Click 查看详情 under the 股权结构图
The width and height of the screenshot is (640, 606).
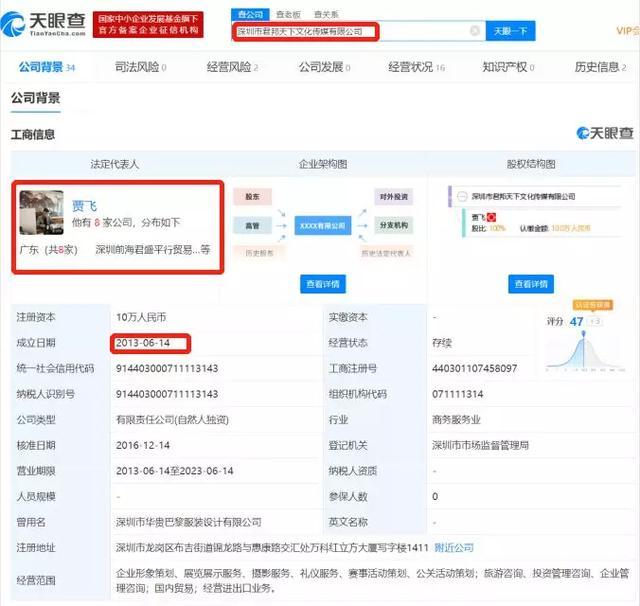coord(531,284)
